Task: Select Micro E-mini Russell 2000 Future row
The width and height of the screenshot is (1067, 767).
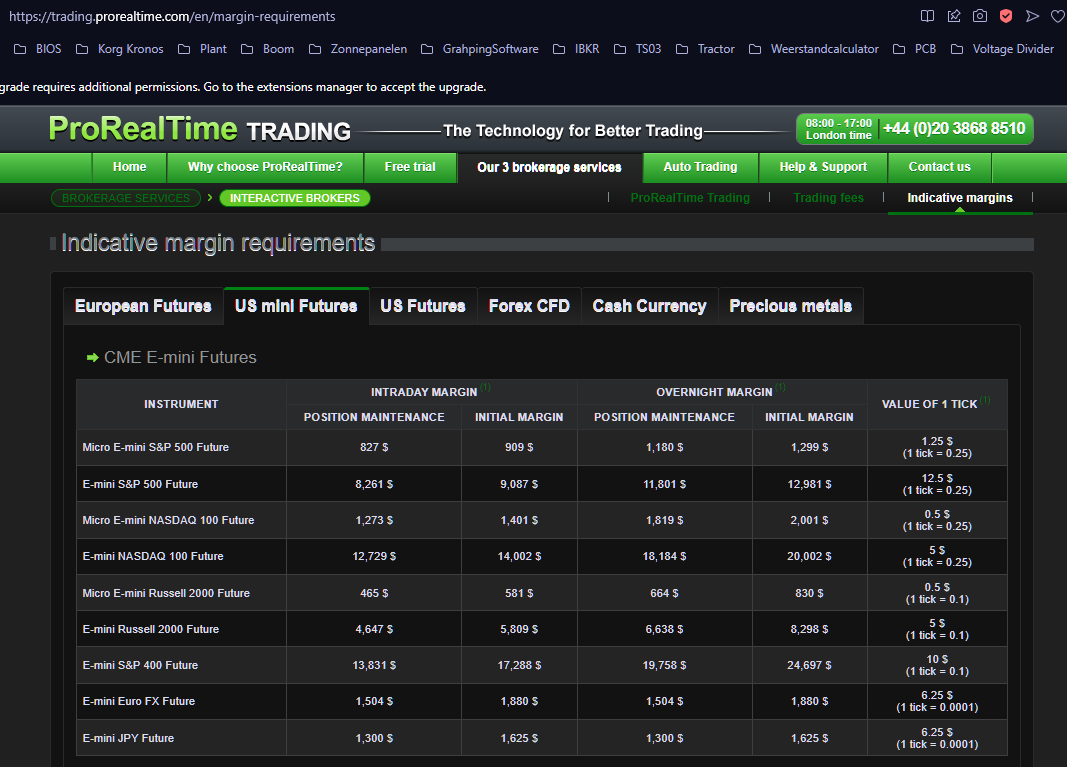Action: coord(542,593)
